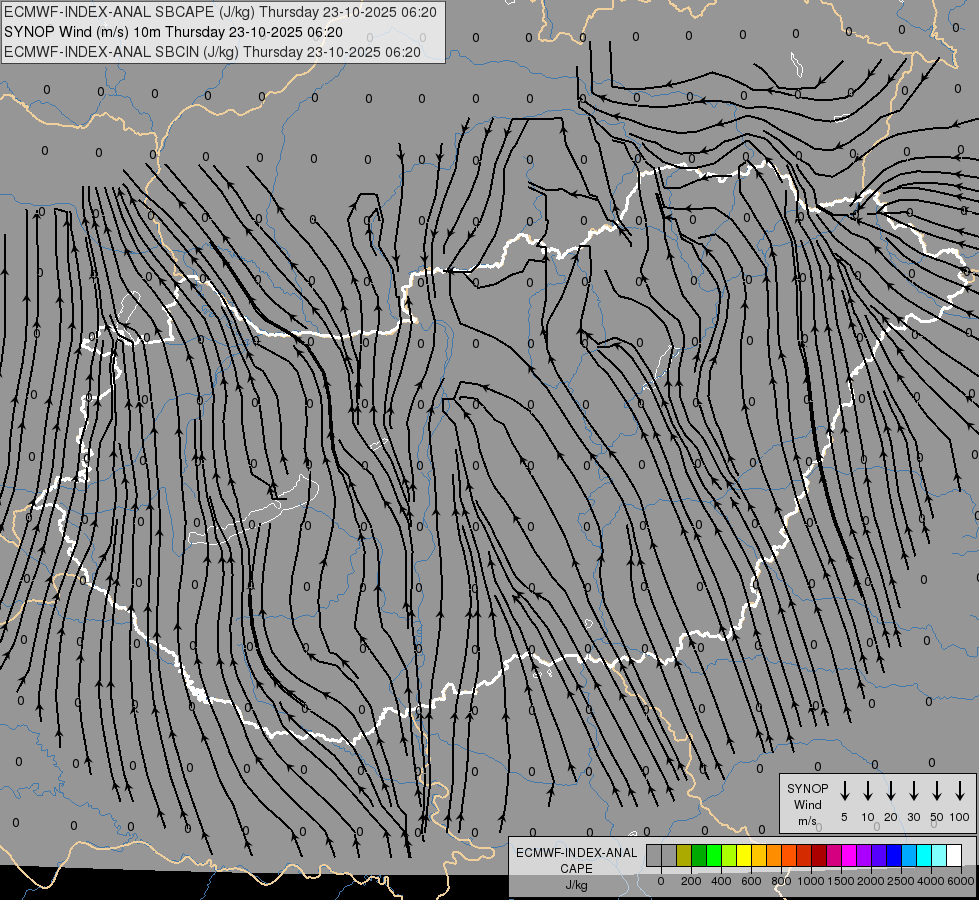Click the 'ECMWF-INDEX-ANAL CAPE J/kg' legend label

point(576,868)
